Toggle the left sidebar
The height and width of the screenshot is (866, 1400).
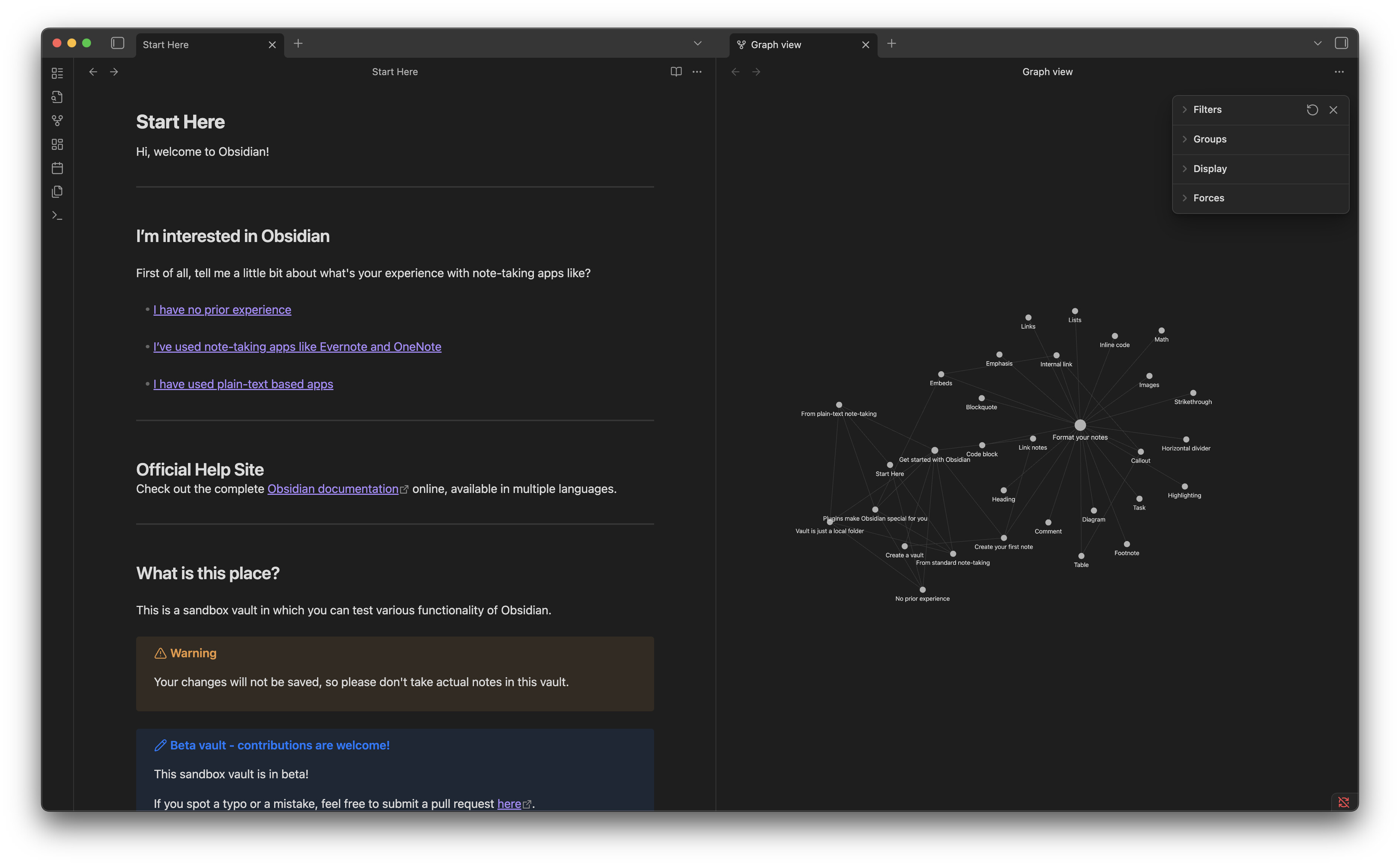tap(117, 44)
